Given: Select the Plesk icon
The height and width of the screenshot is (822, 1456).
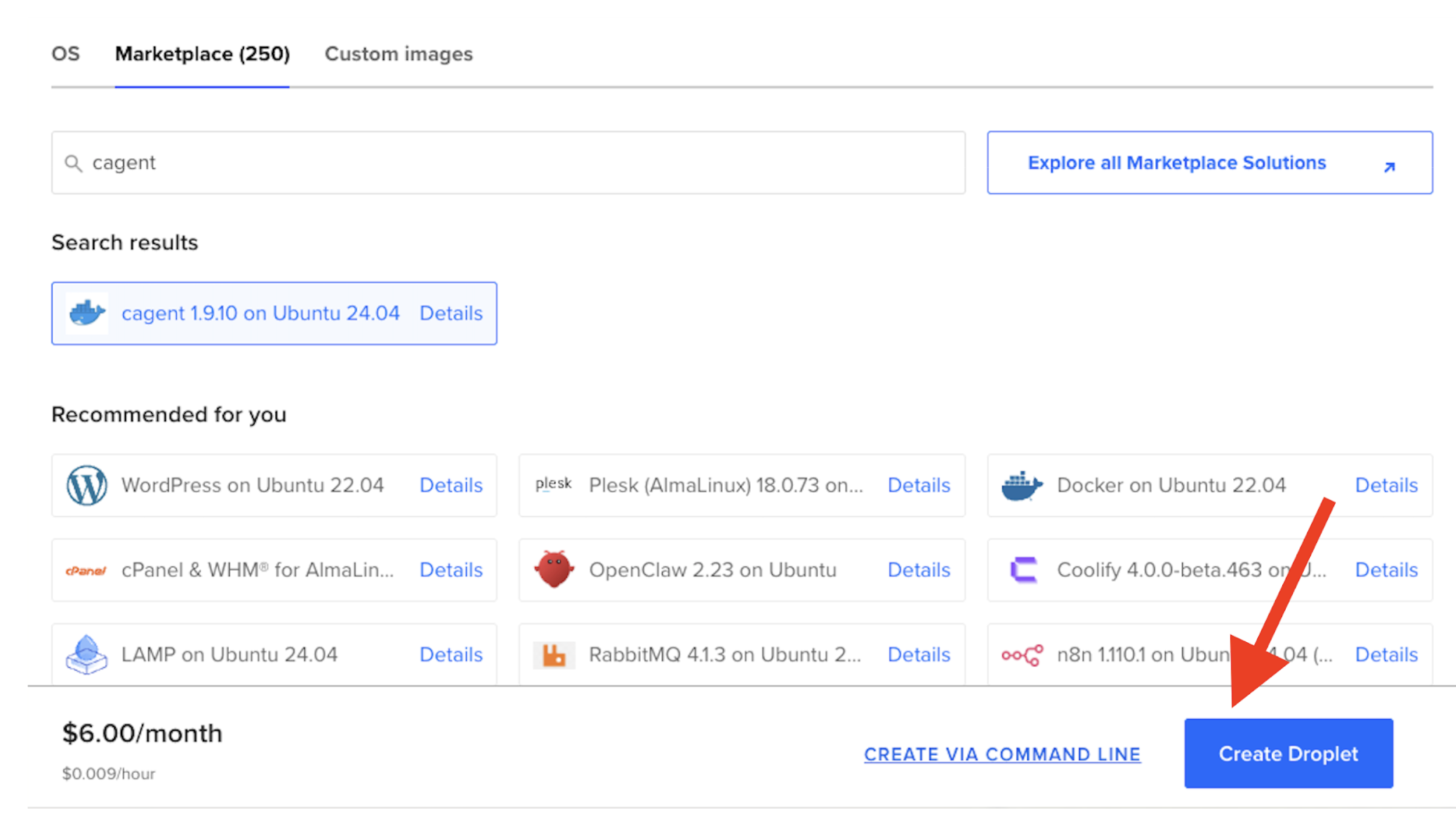Looking at the screenshot, I should coord(553,485).
